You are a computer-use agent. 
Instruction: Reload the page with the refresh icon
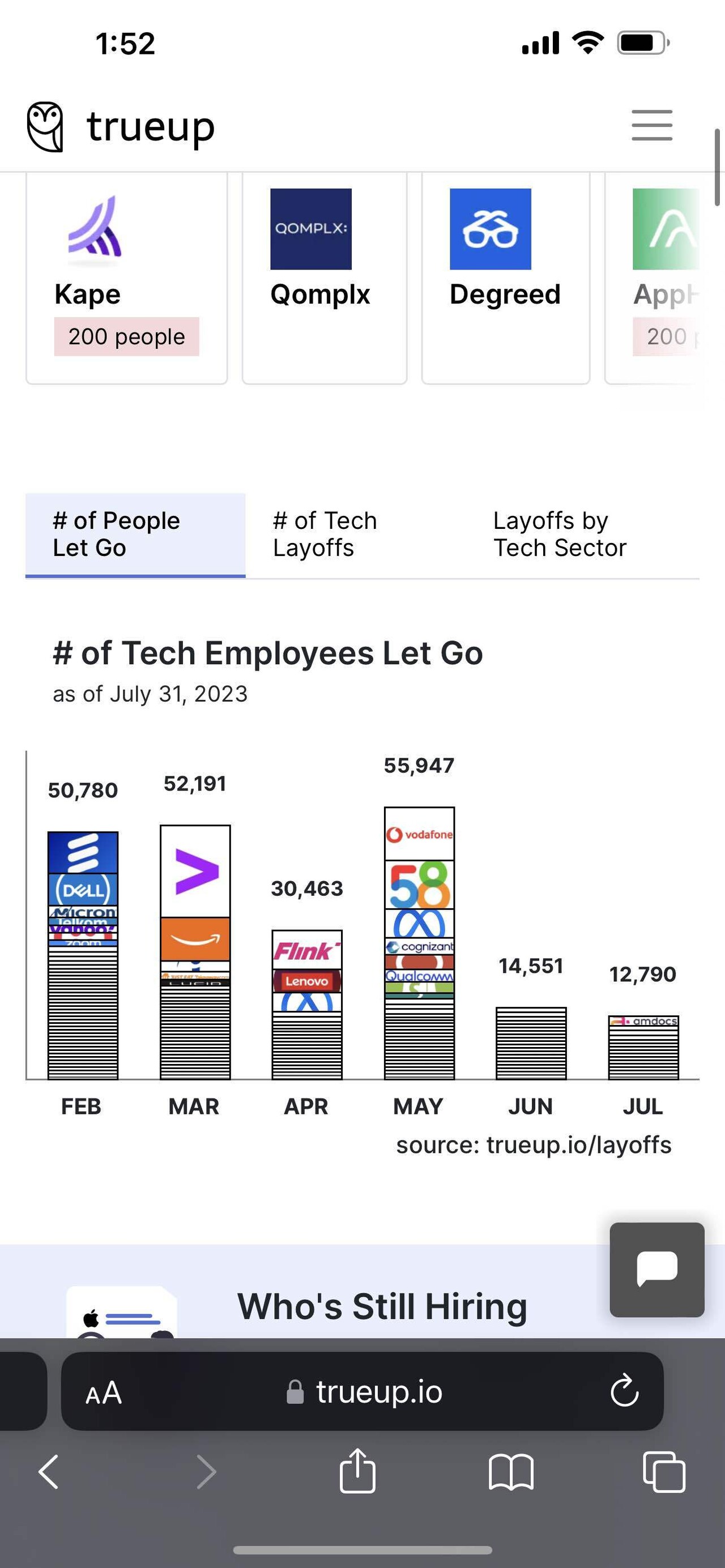[x=625, y=1391]
